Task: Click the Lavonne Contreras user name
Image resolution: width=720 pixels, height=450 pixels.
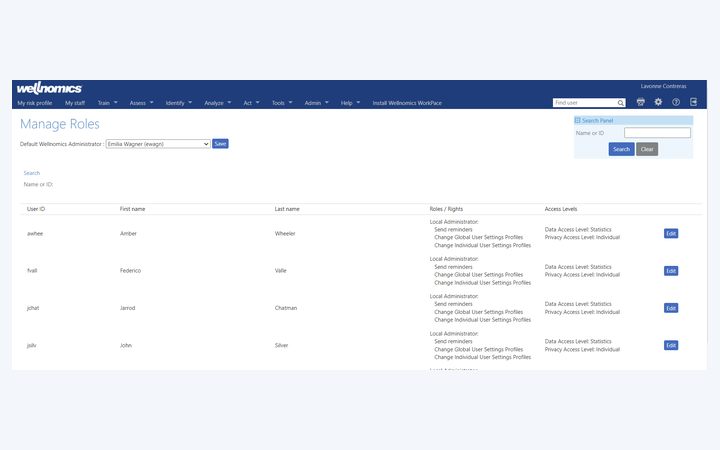Action: coord(664,86)
